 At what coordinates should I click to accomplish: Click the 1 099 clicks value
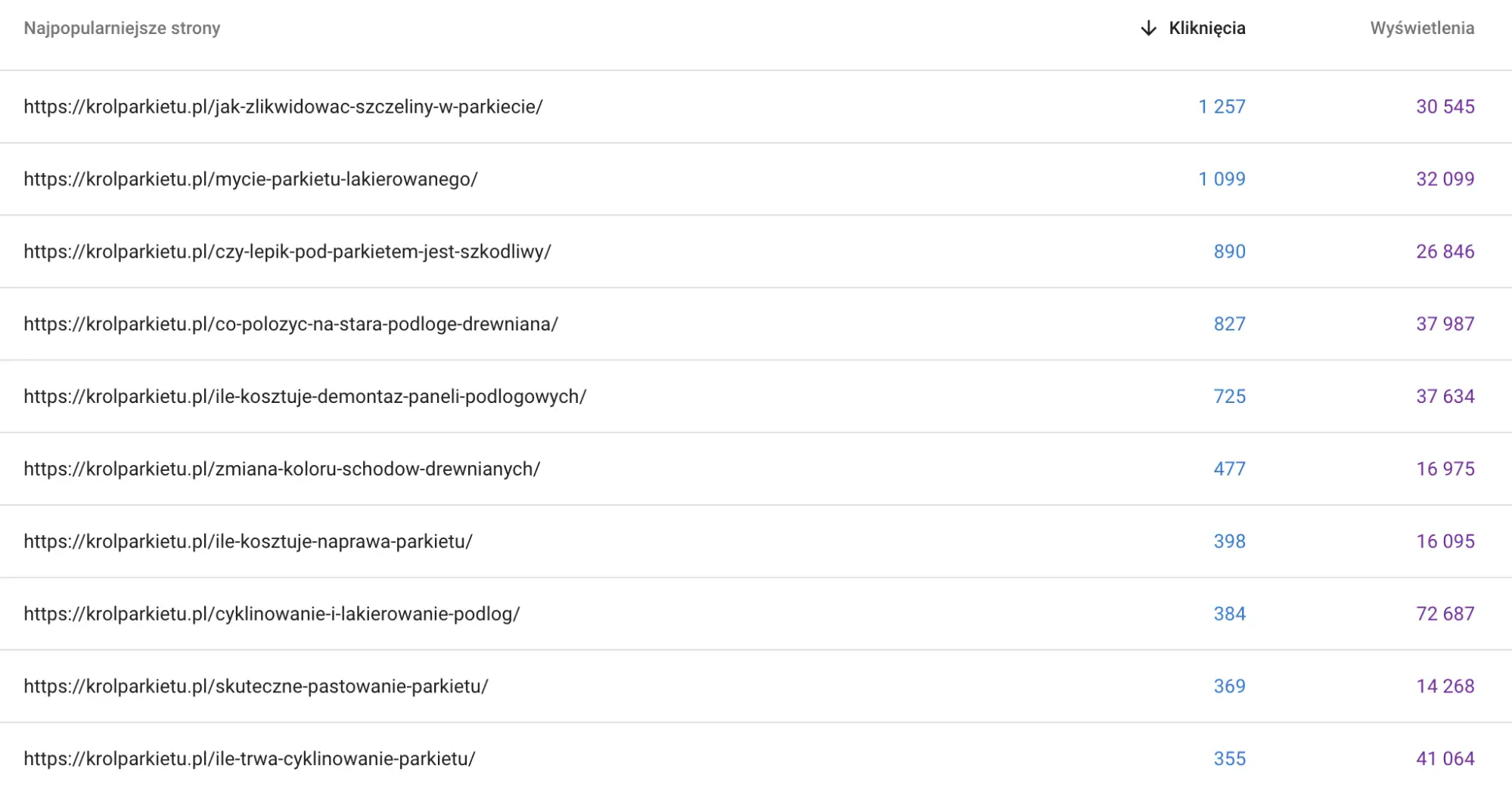coord(1222,179)
